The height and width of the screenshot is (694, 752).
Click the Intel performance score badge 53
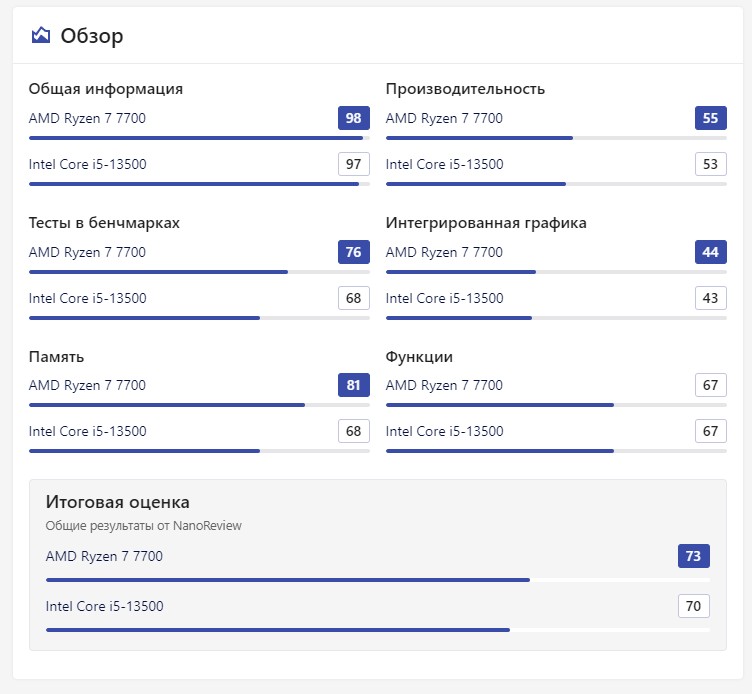(x=710, y=164)
